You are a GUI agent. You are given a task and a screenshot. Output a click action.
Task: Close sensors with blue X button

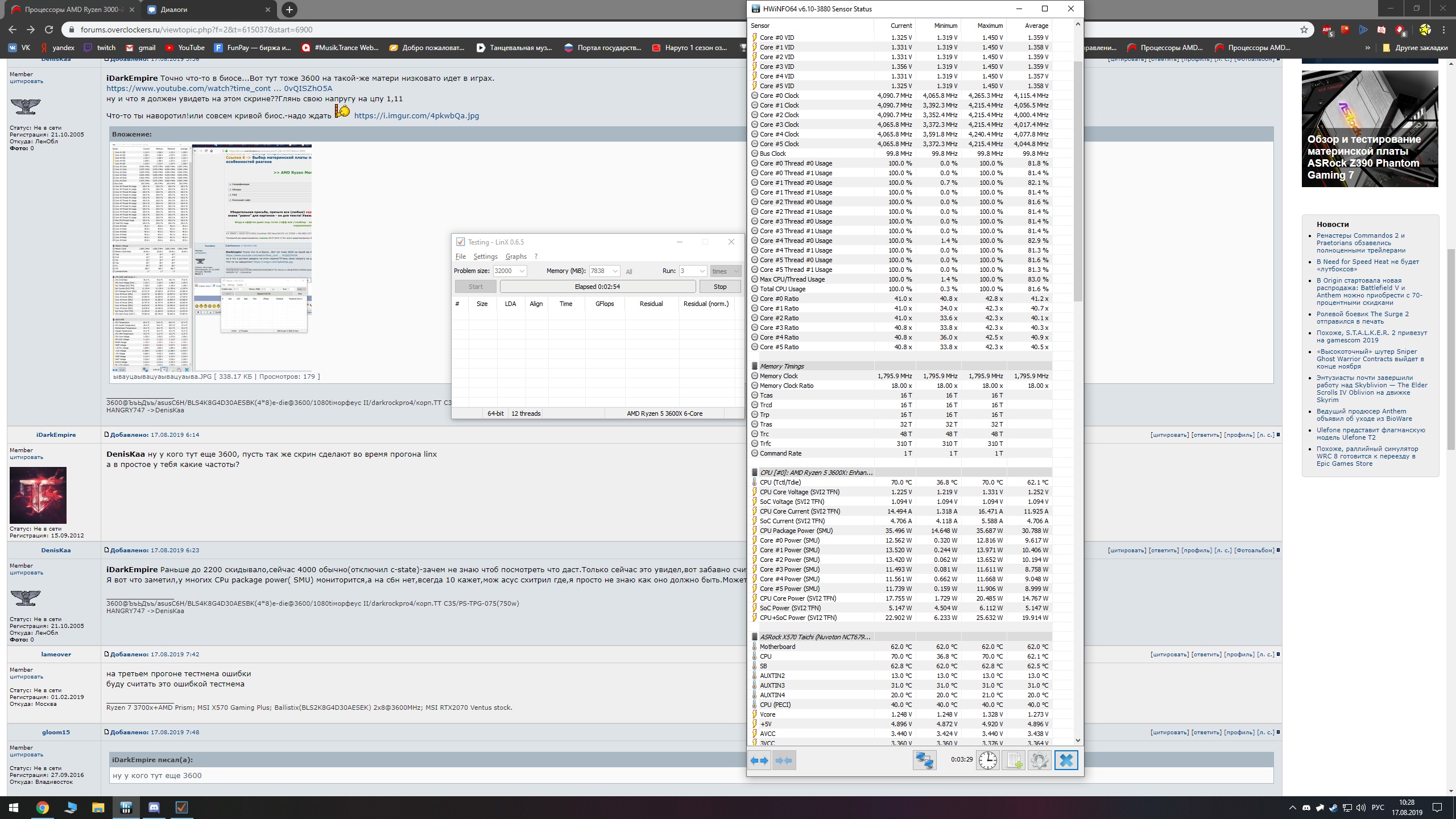click(1066, 760)
